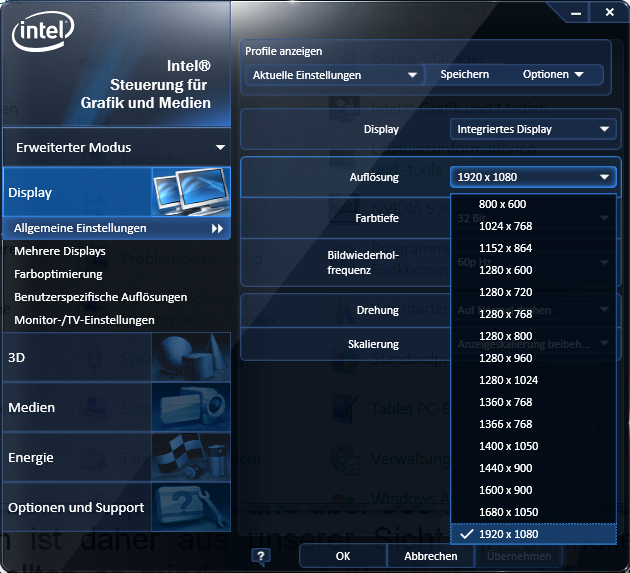Choose 1280 x 768 resolution
The image size is (630, 573).
click(x=533, y=314)
